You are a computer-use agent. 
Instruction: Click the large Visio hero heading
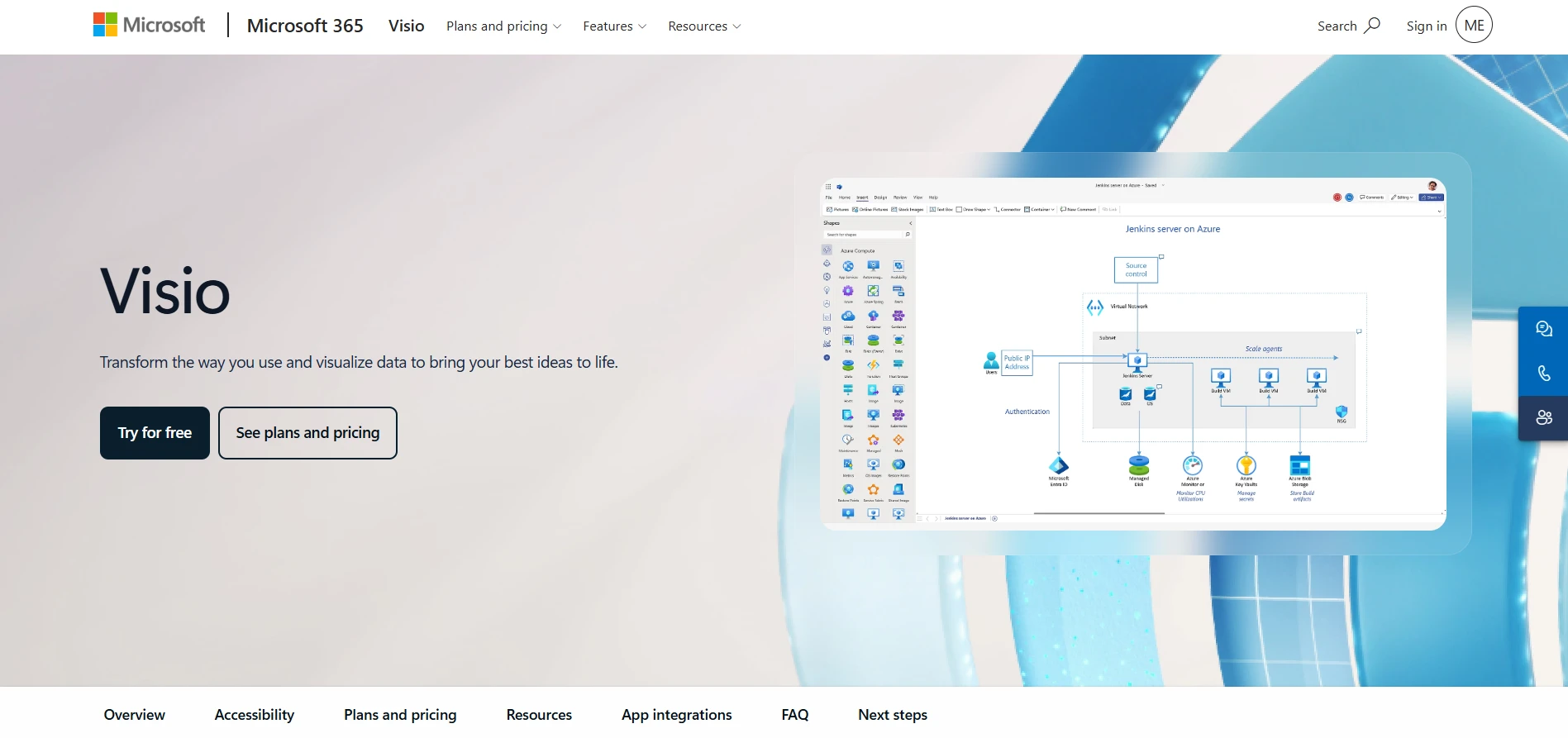pyautogui.click(x=165, y=292)
